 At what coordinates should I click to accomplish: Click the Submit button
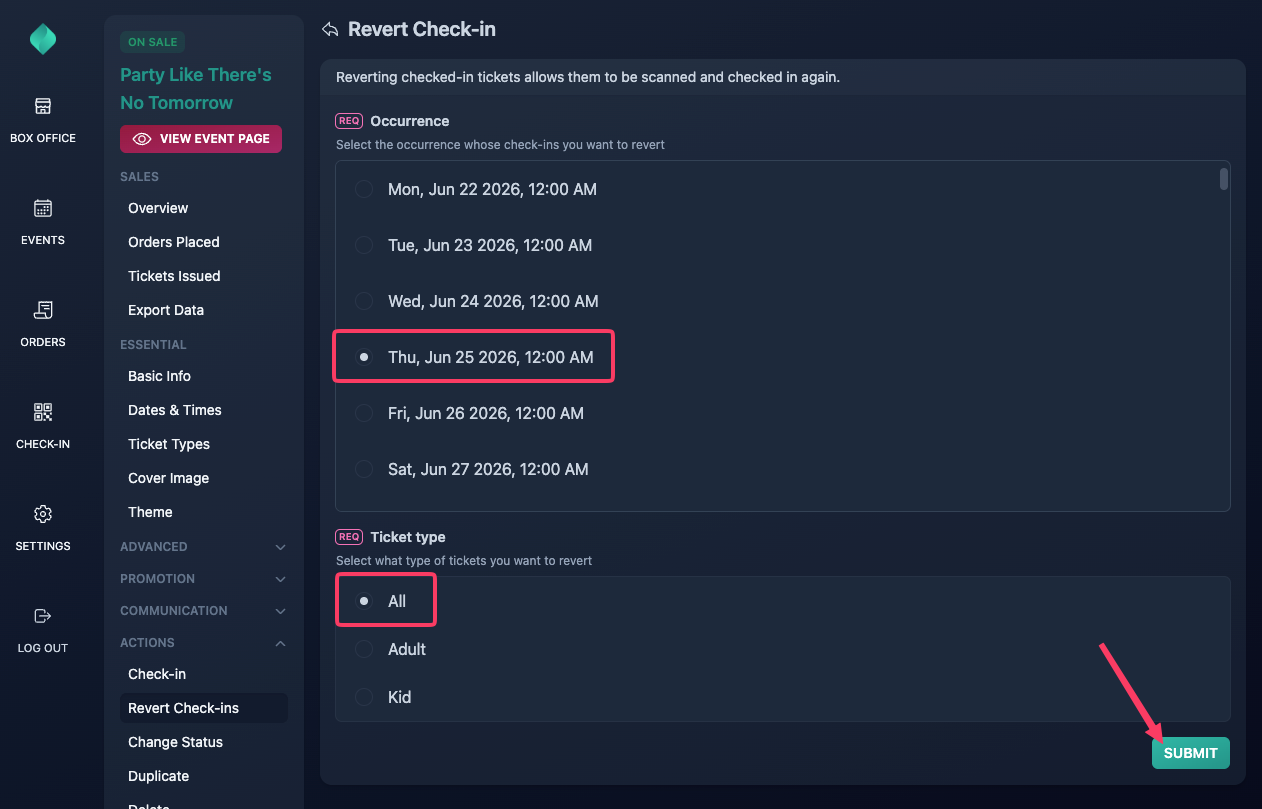pyautogui.click(x=1191, y=753)
